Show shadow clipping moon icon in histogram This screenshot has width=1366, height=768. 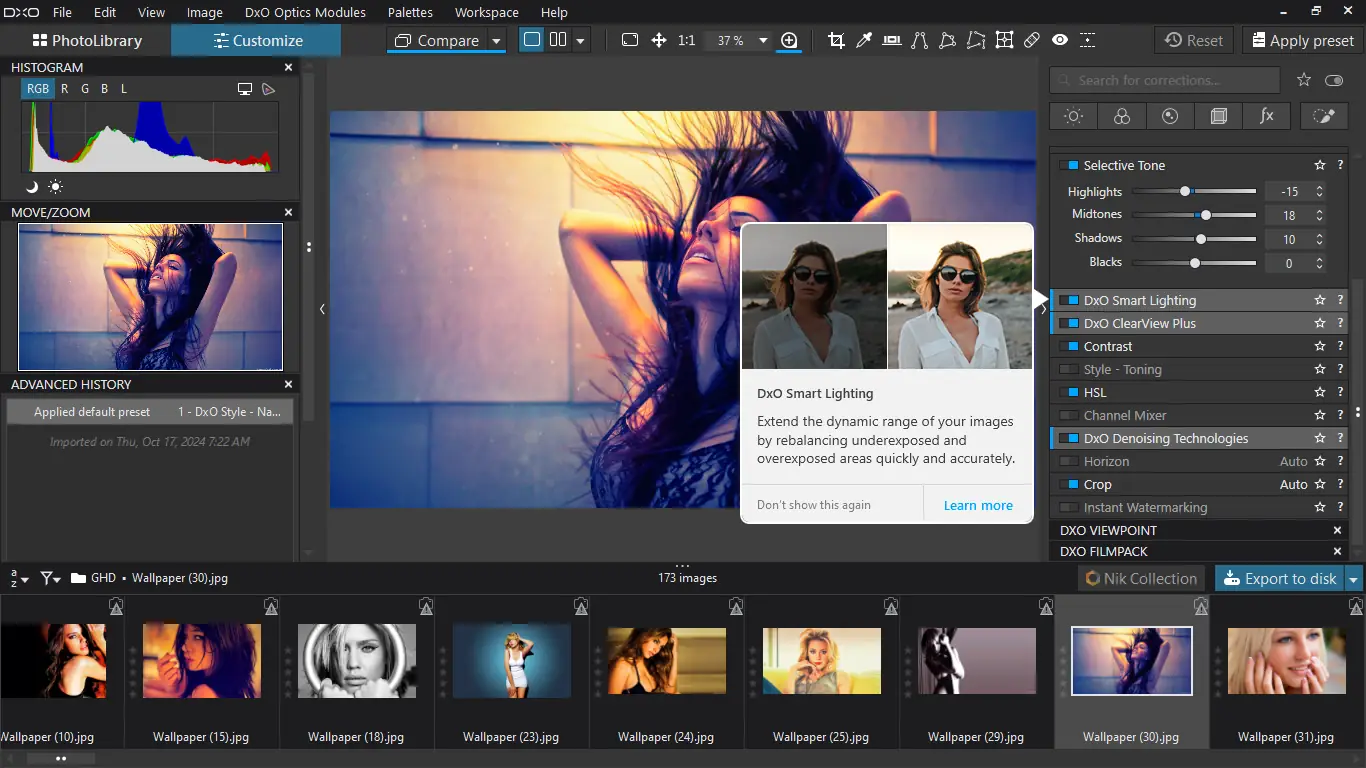pos(32,187)
